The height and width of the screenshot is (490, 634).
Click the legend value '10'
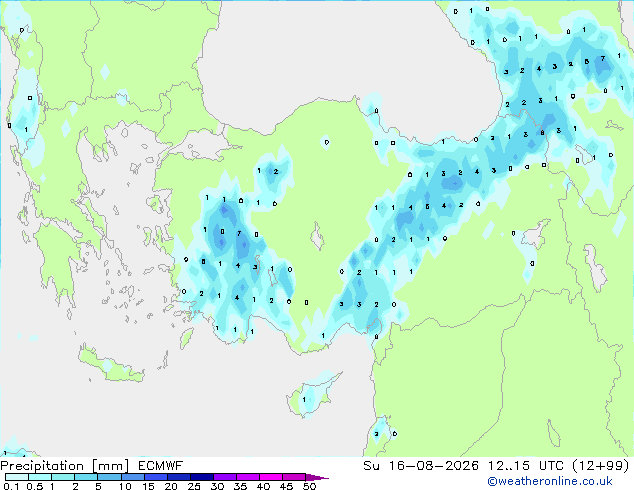[125, 486]
